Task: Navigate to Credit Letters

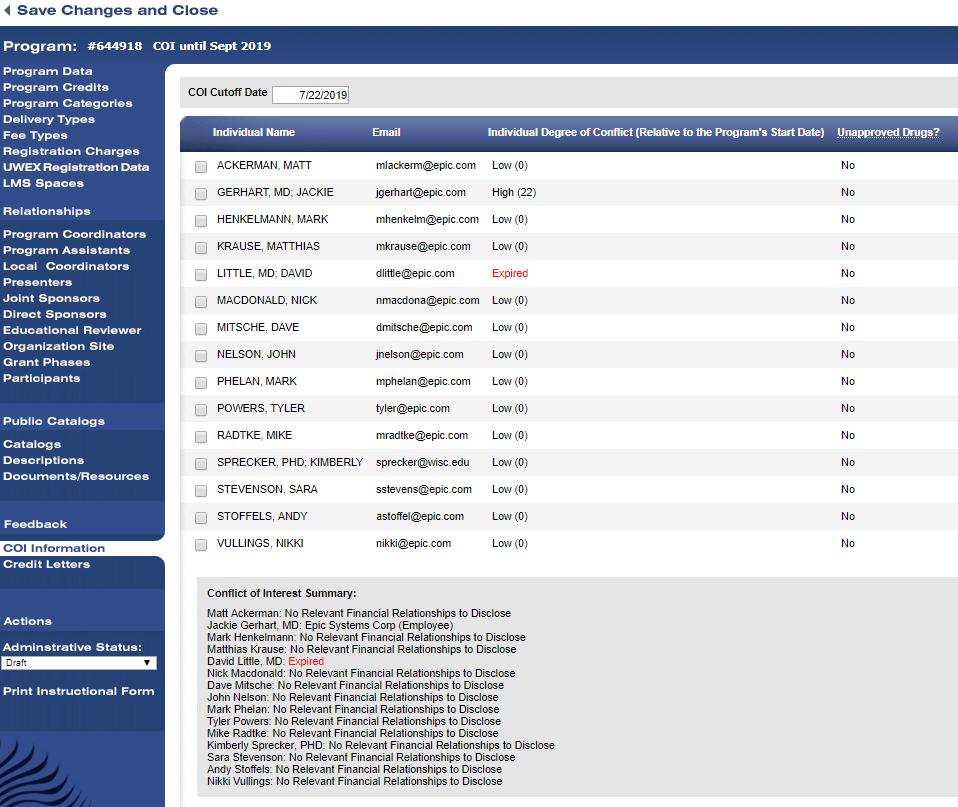Action: click(x=46, y=565)
